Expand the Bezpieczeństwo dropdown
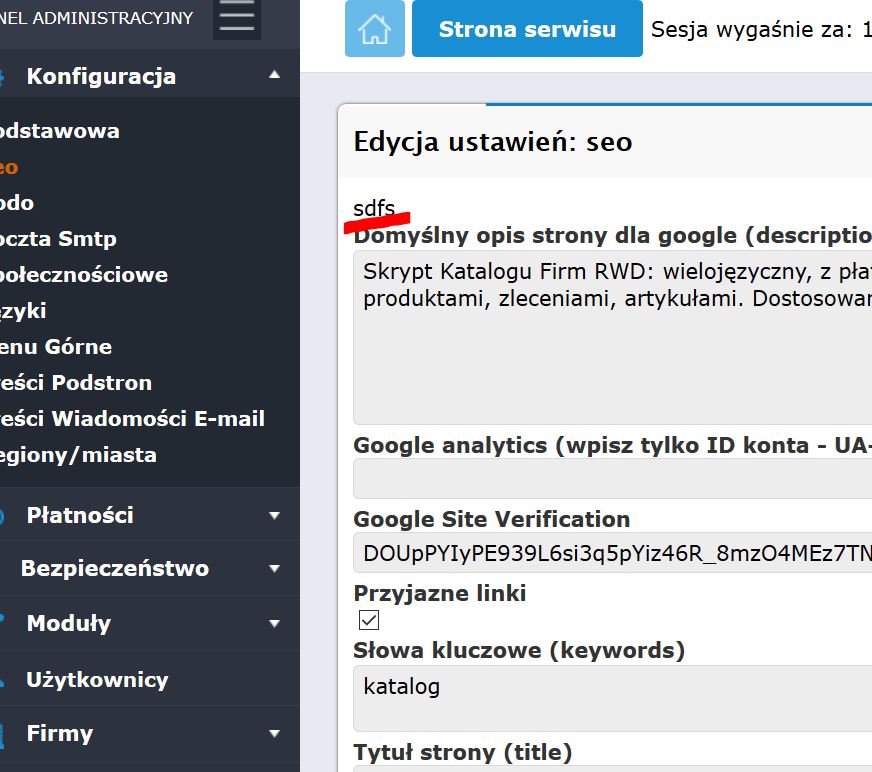 [x=275, y=568]
